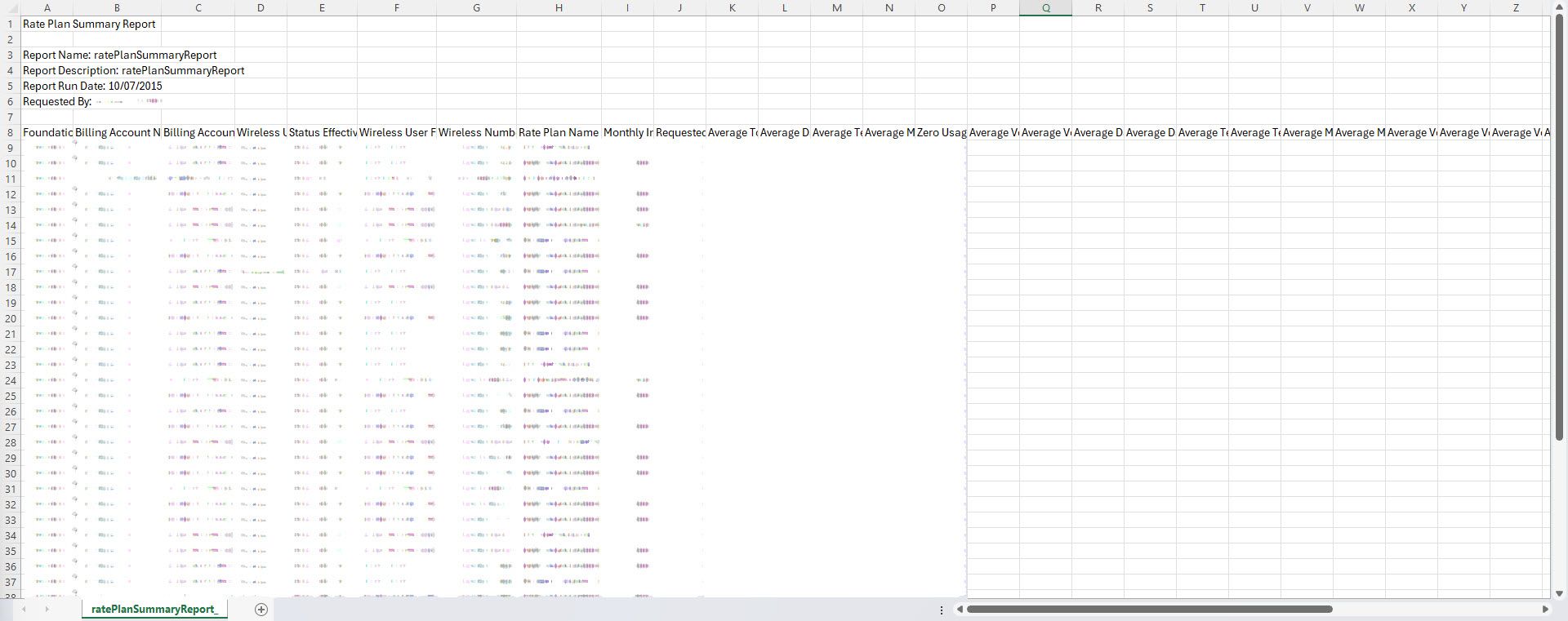This screenshot has width=1568, height=621.
Task: Select column H header
Action: click(x=559, y=8)
